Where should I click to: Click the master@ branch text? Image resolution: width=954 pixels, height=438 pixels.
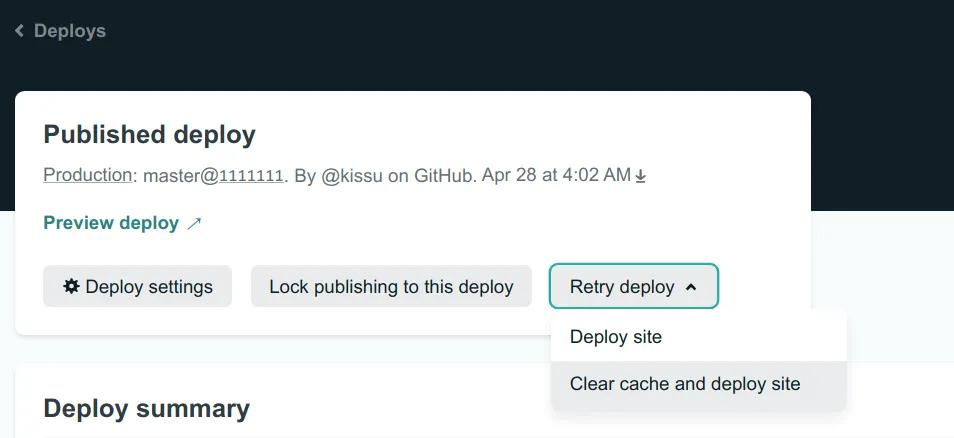point(180,175)
